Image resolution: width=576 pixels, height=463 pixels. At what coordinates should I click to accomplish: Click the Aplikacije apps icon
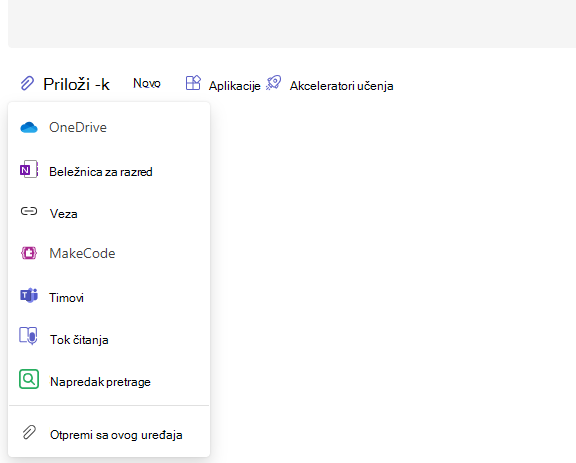(x=193, y=83)
